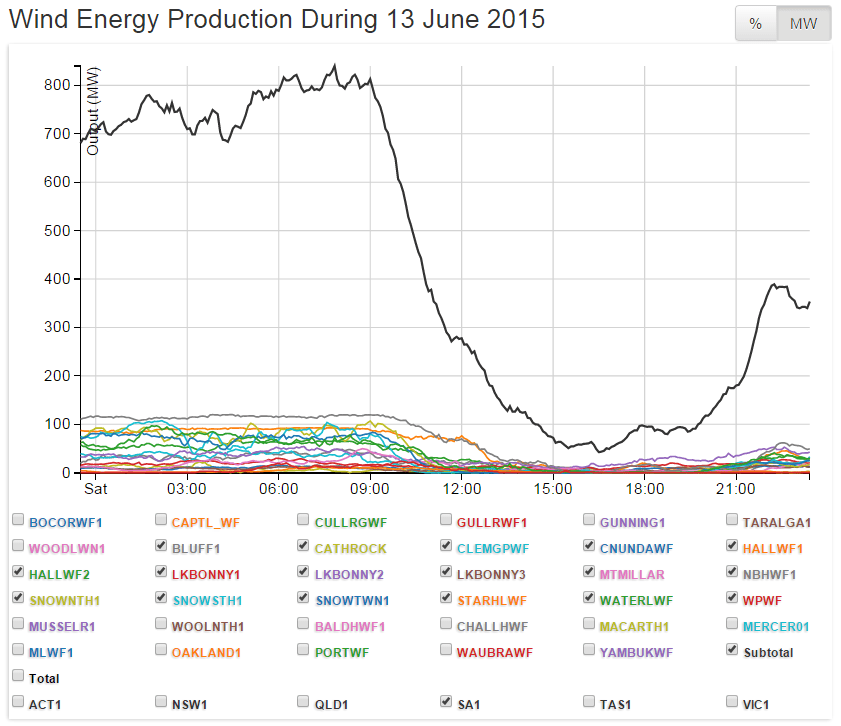This screenshot has width=841, height=726.
Task: Show the MACARTH1 wind farm series
Action: 589,624
